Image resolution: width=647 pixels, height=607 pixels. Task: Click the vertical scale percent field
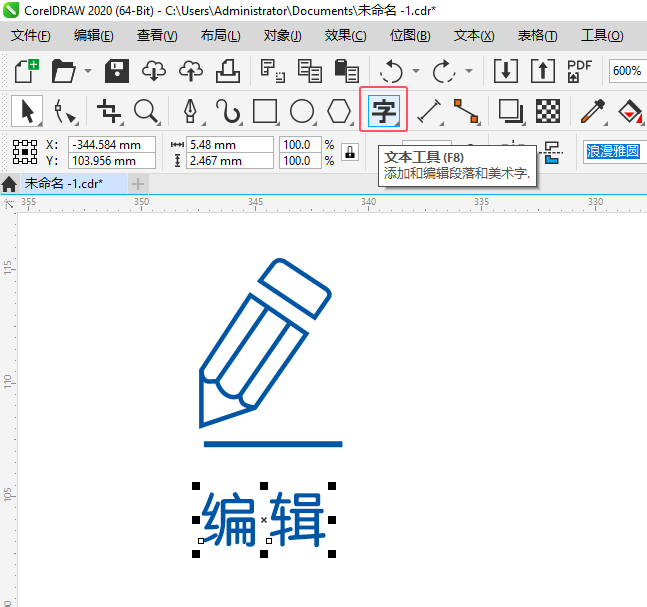300,161
